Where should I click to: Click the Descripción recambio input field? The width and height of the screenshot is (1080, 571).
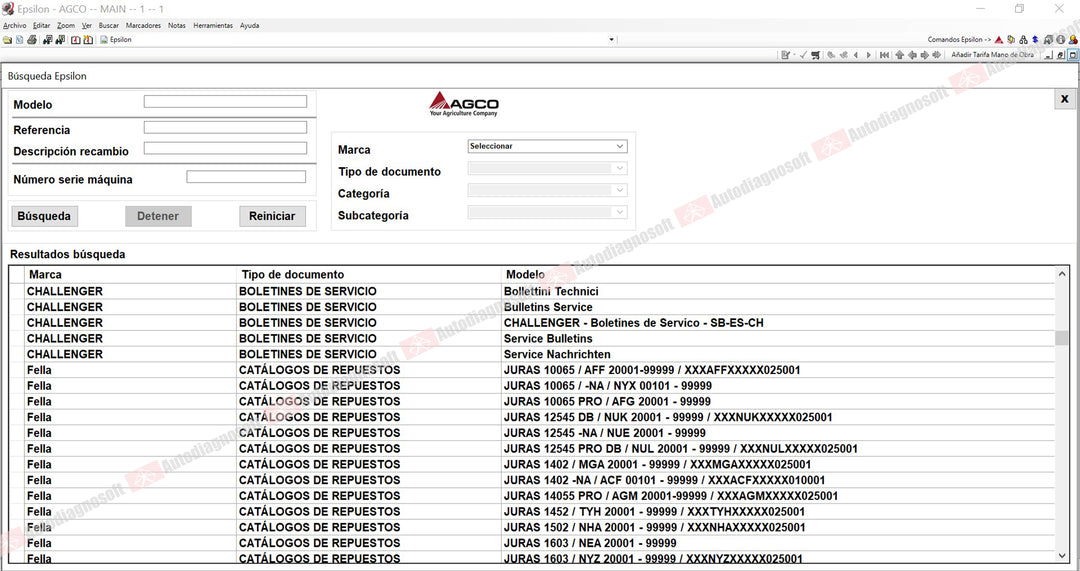(225, 148)
